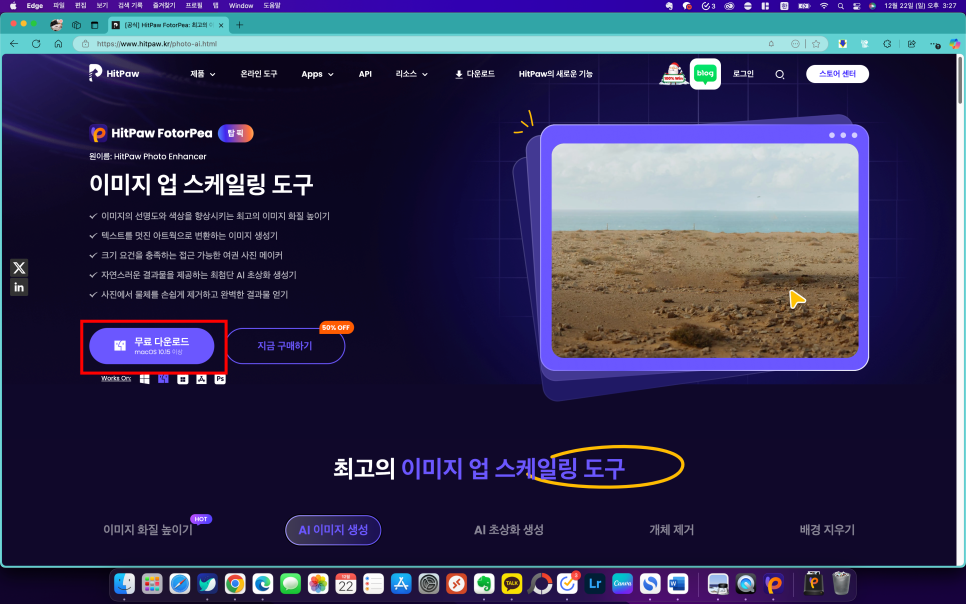
Task: Click the 탑 픽 badge next to FotorPea
Action: 235,133
